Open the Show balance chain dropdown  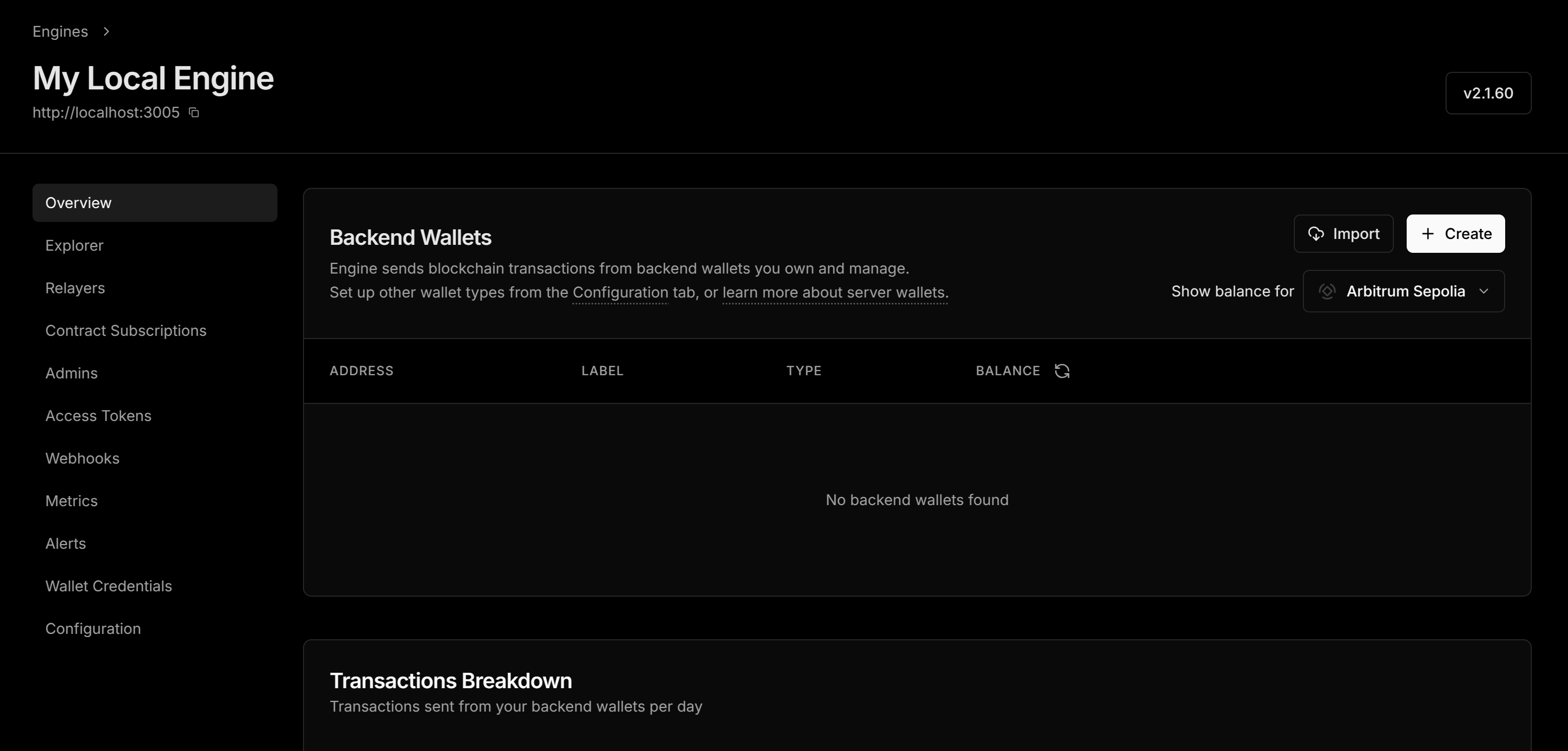[x=1403, y=292]
